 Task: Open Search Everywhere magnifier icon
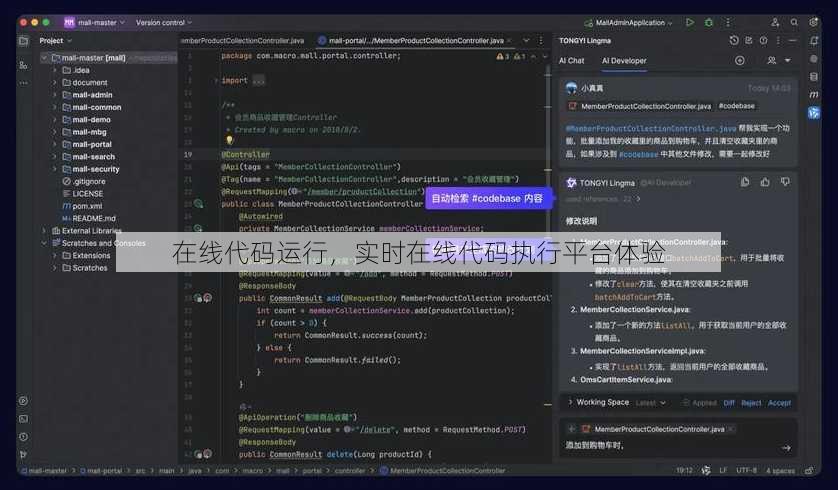(794, 22)
